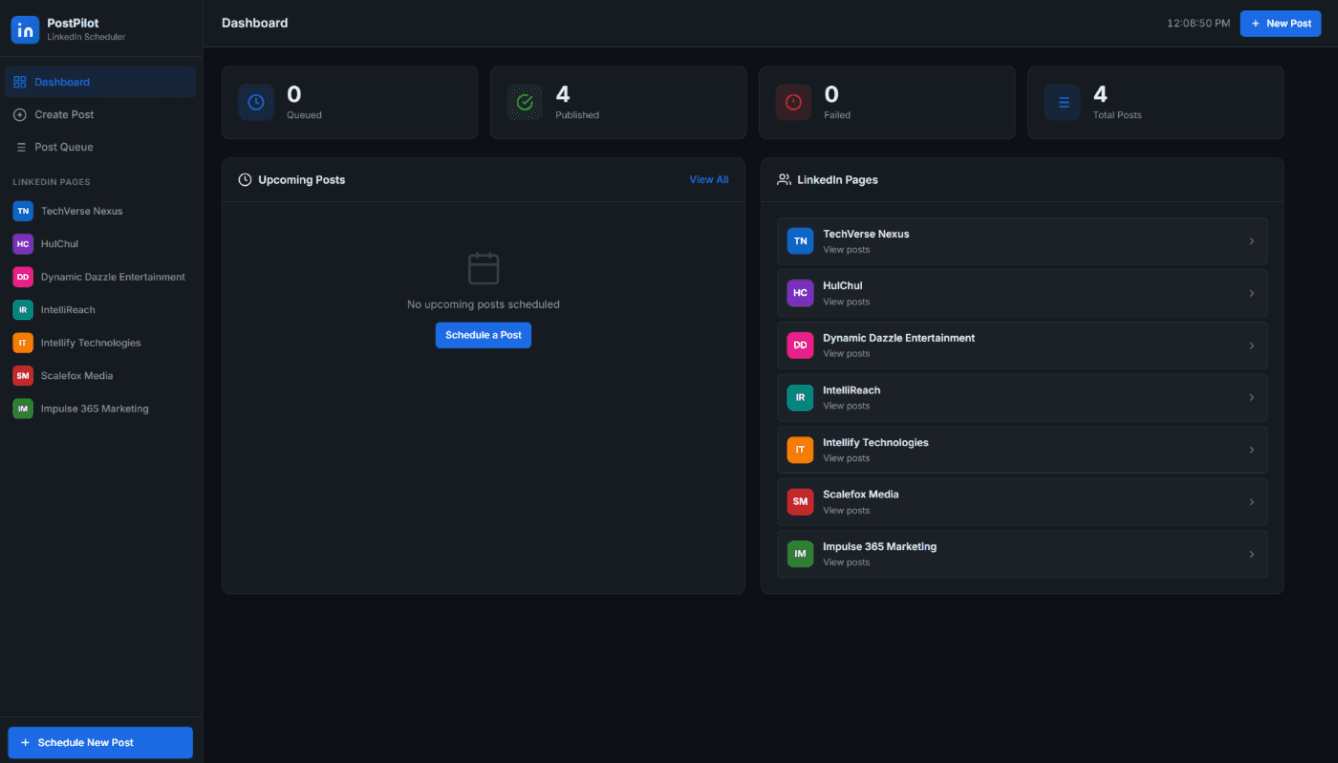1338x763 pixels.
Task: Expand the Scalefox Media row chevron
Action: pos(1251,502)
